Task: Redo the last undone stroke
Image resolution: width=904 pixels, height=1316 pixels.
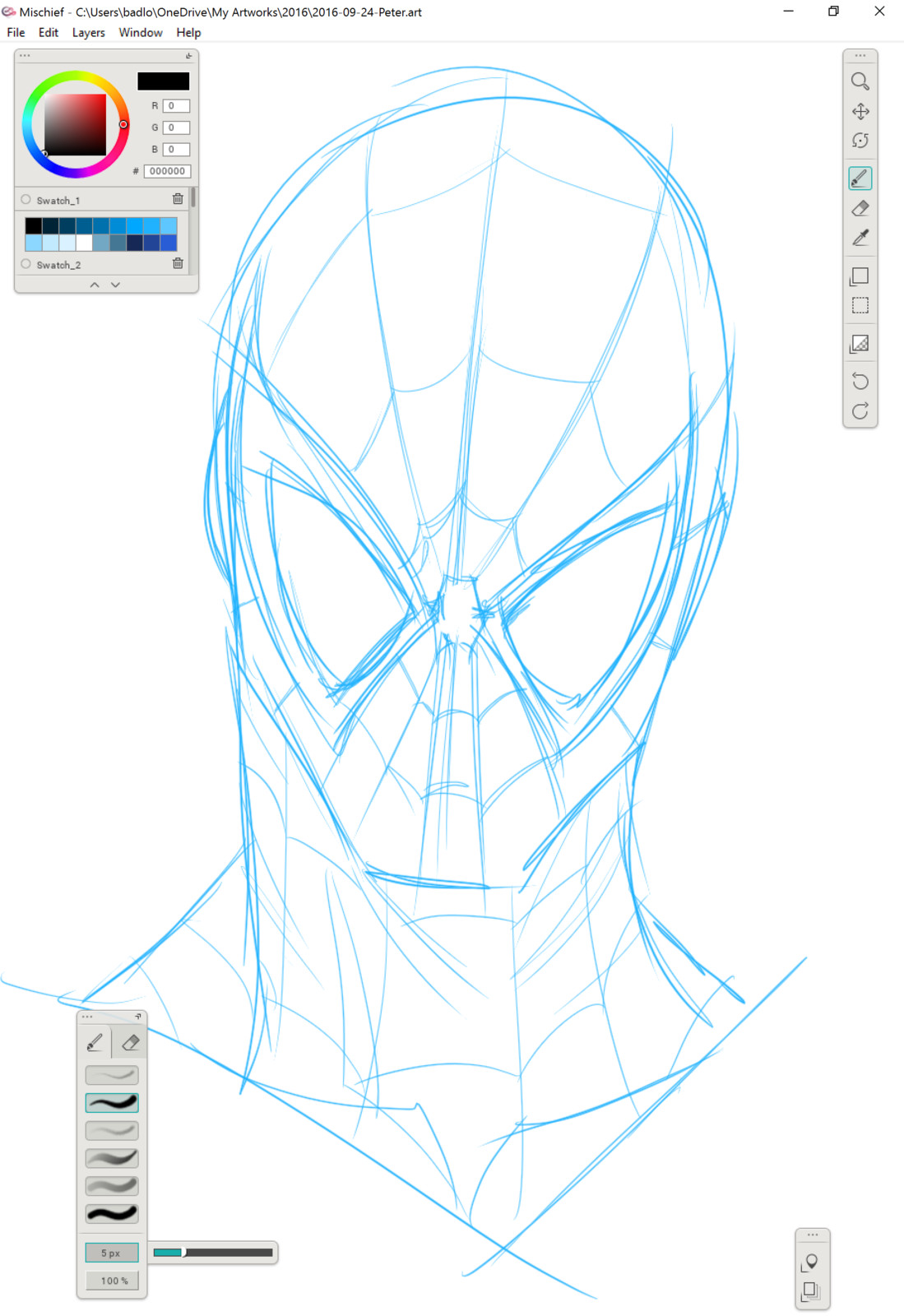Action: pos(860,411)
